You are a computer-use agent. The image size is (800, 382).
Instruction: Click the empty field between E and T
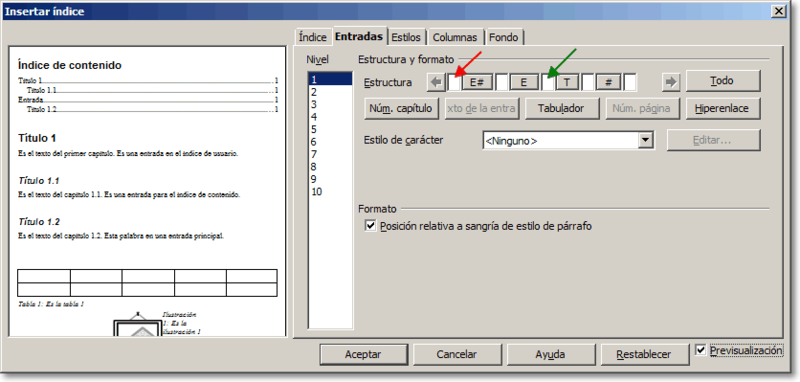[x=547, y=82]
